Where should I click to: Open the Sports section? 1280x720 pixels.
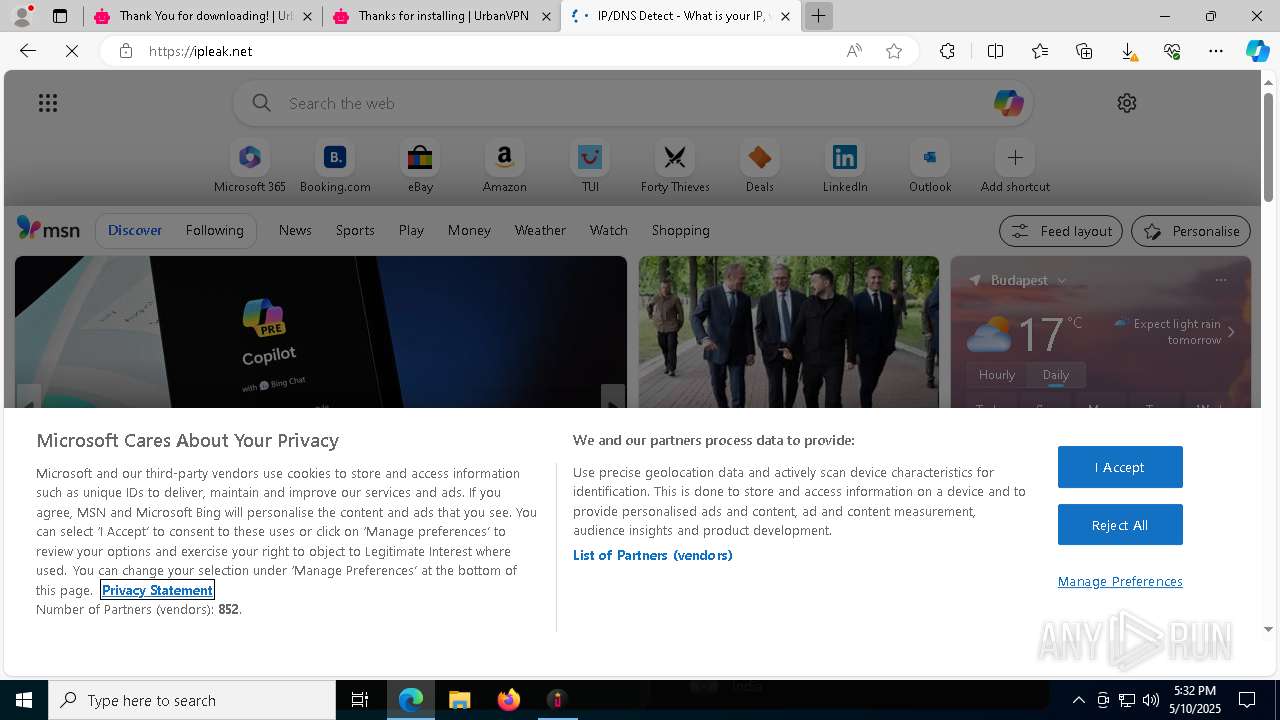click(355, 230)
